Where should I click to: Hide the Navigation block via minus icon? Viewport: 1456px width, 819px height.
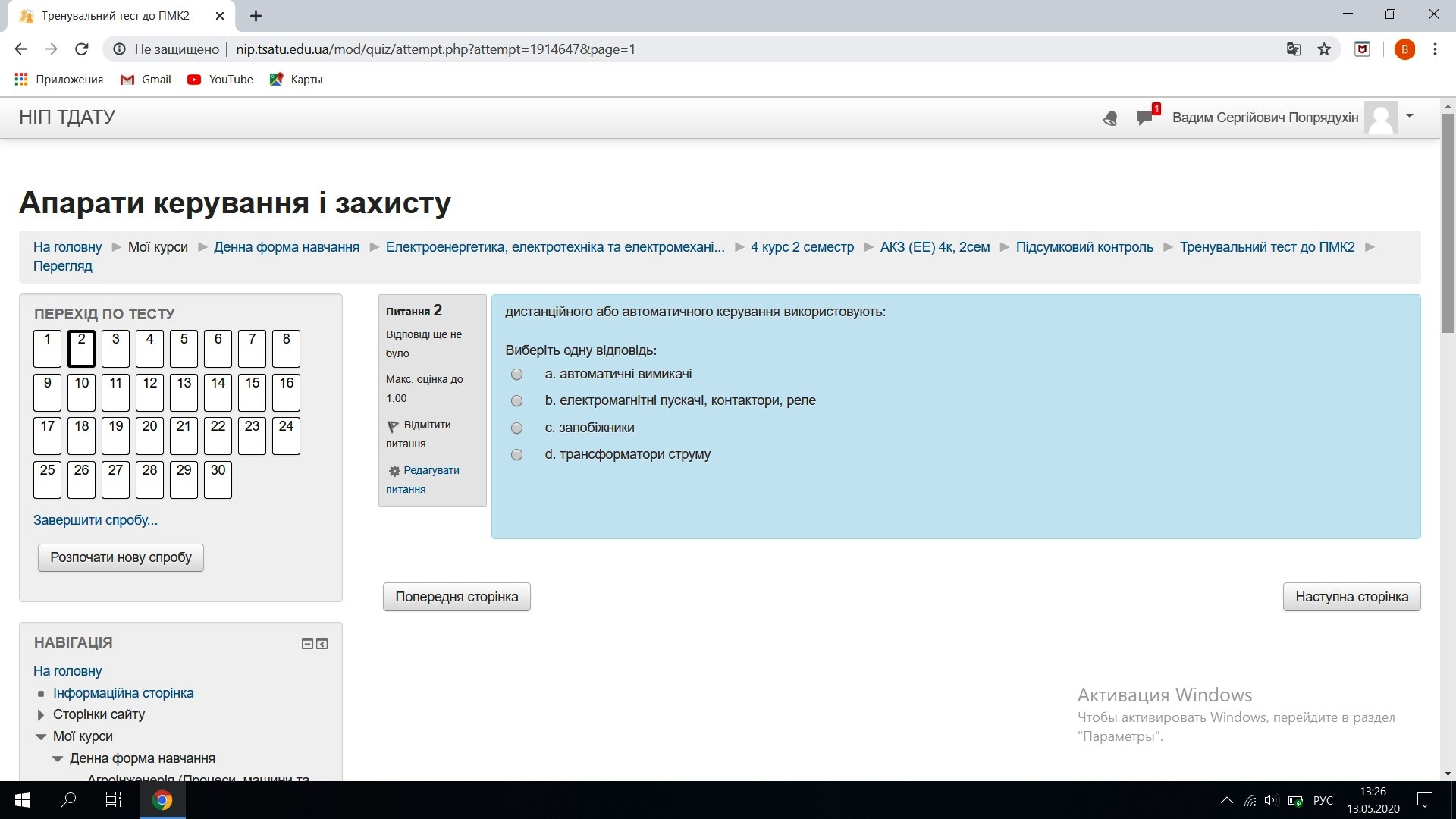pos(307,644)
